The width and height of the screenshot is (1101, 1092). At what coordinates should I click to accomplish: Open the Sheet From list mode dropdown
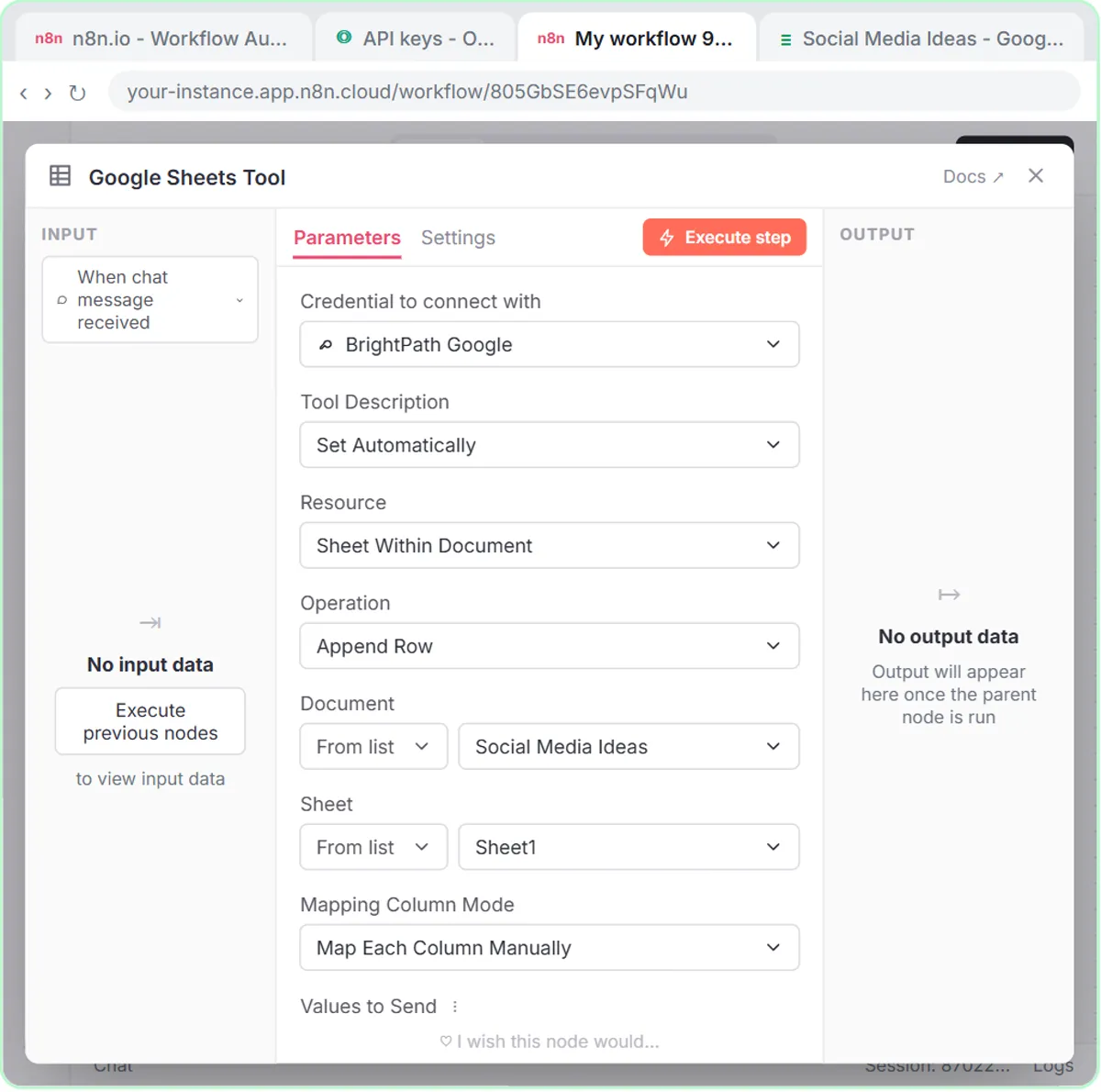pos(373,847)
